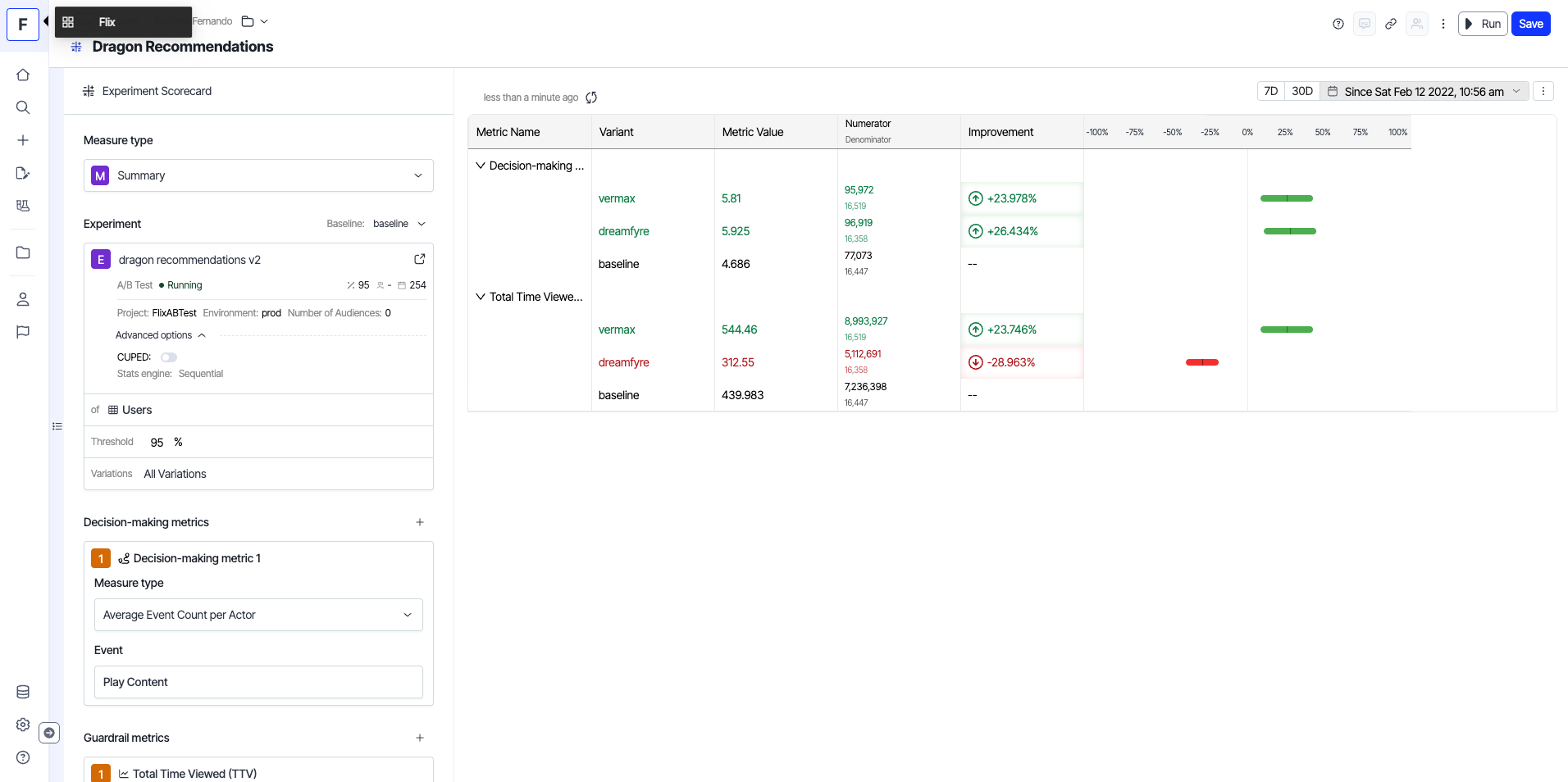Toggle the CUPED switch

click(169, 357)
